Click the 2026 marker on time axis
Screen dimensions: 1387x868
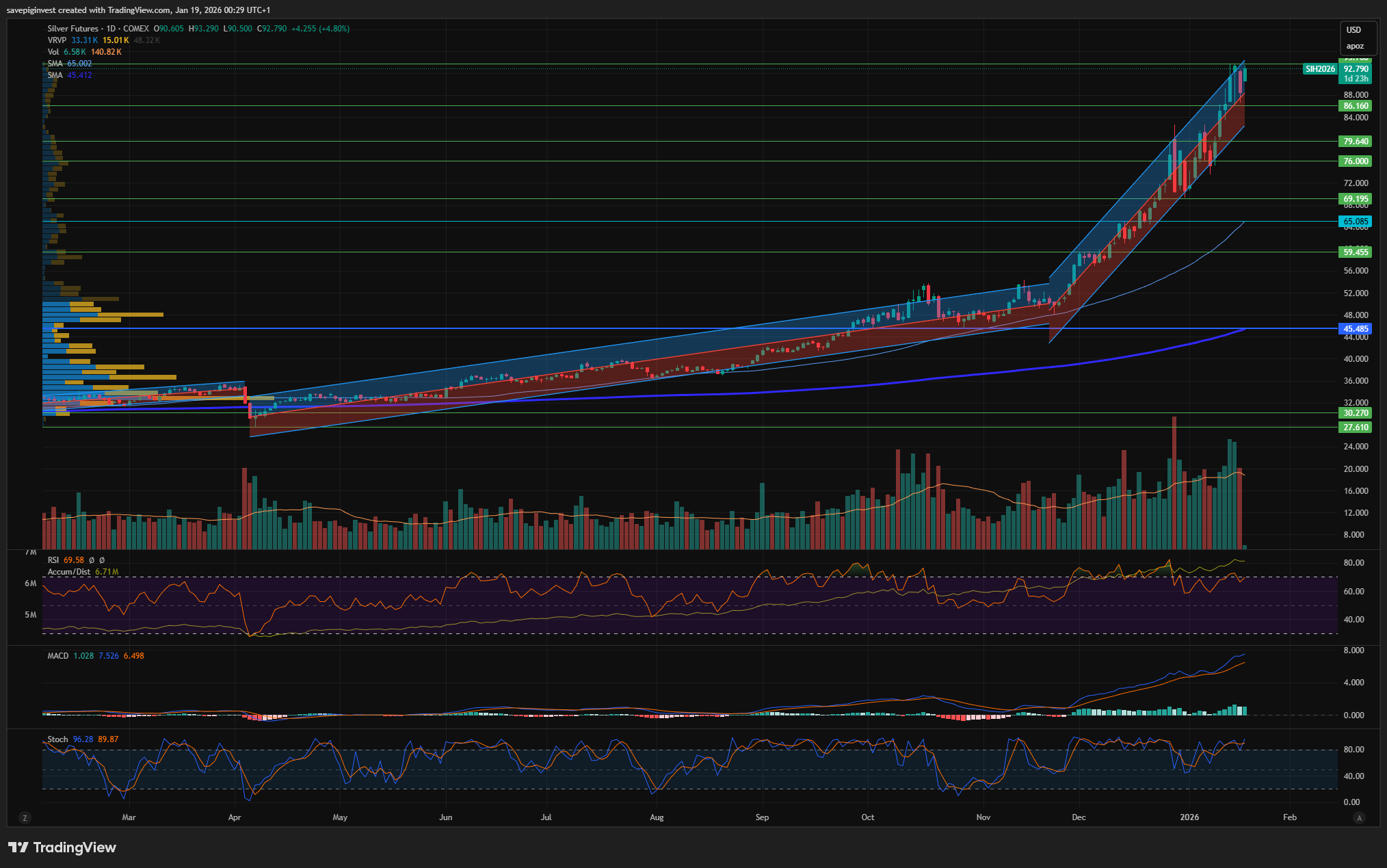click(1189, 817)
